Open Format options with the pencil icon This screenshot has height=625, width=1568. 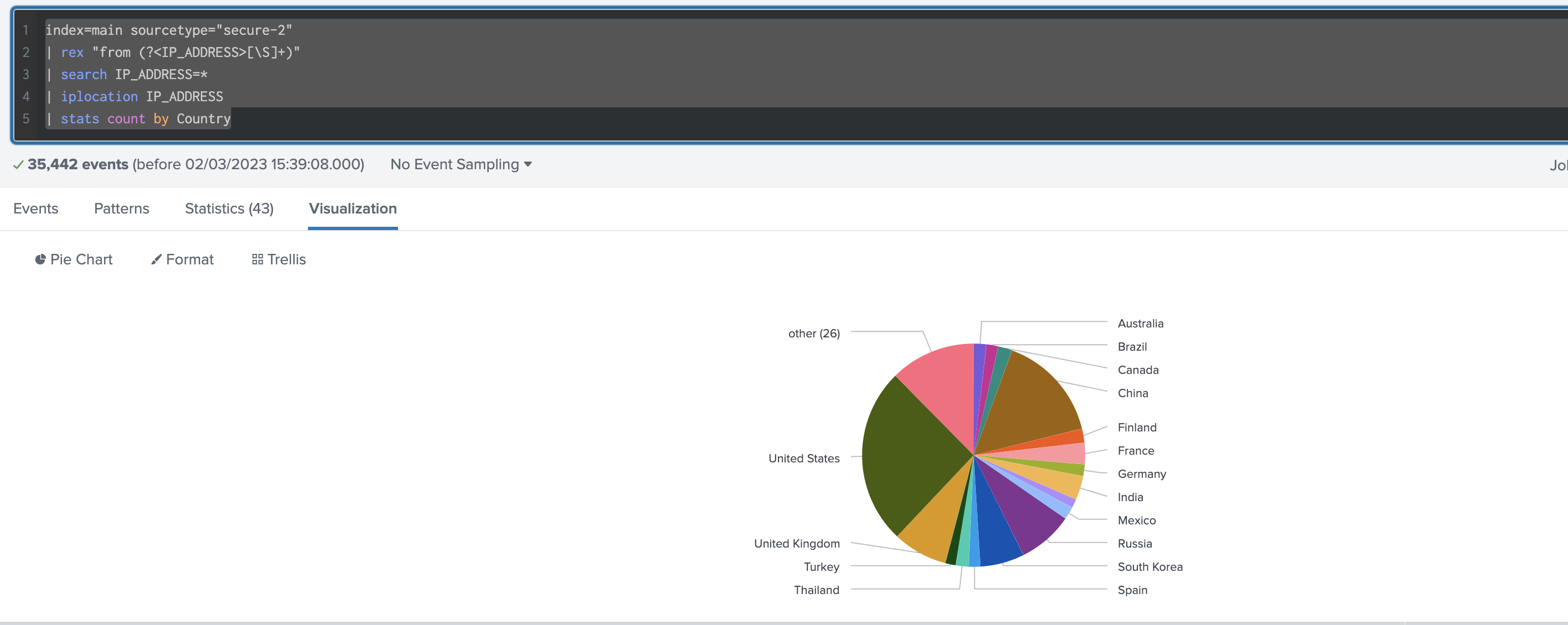coord(156,259)
